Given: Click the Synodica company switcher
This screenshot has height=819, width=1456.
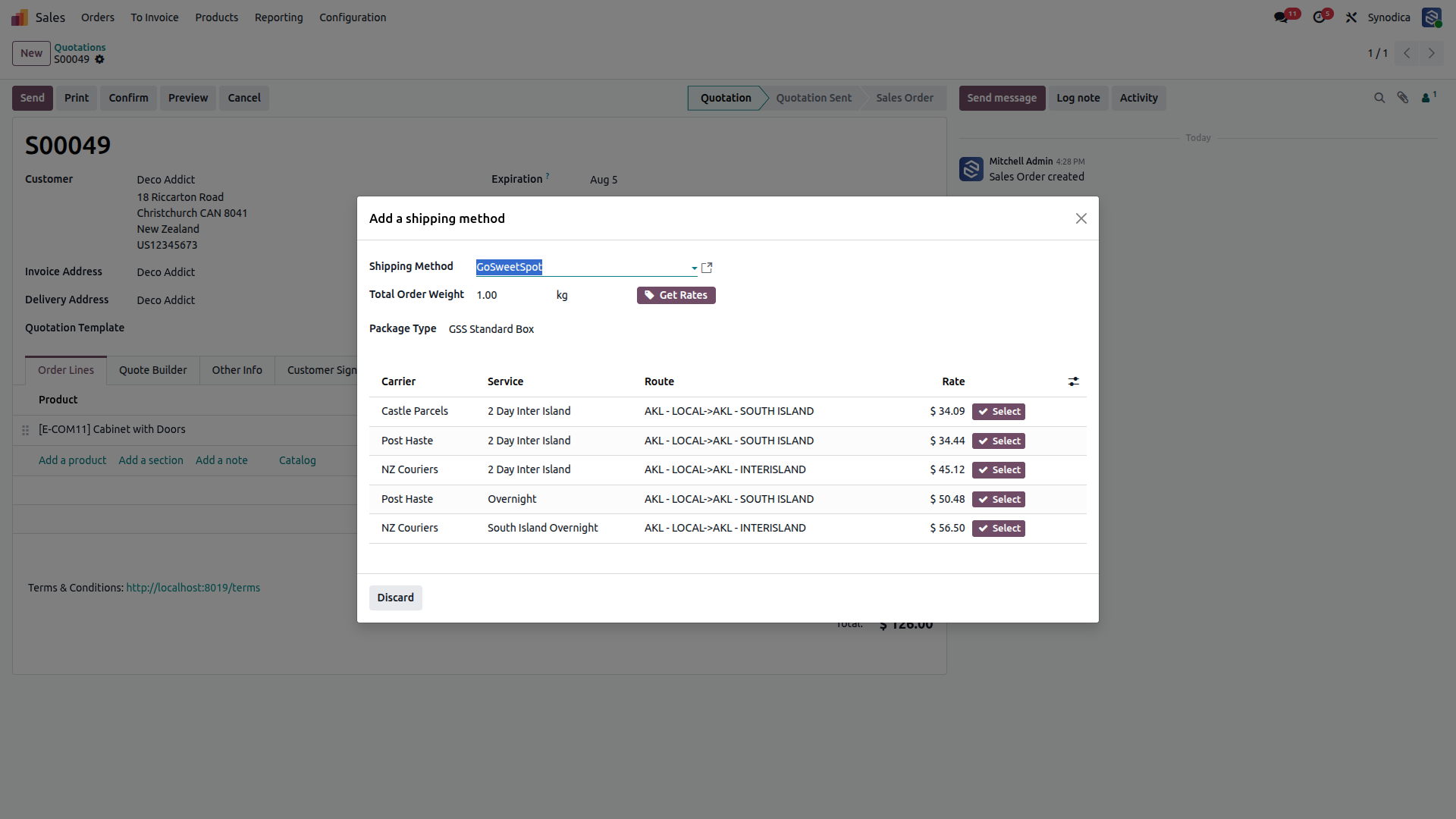Looking at the screenshot, I should tap(1389, 17).
